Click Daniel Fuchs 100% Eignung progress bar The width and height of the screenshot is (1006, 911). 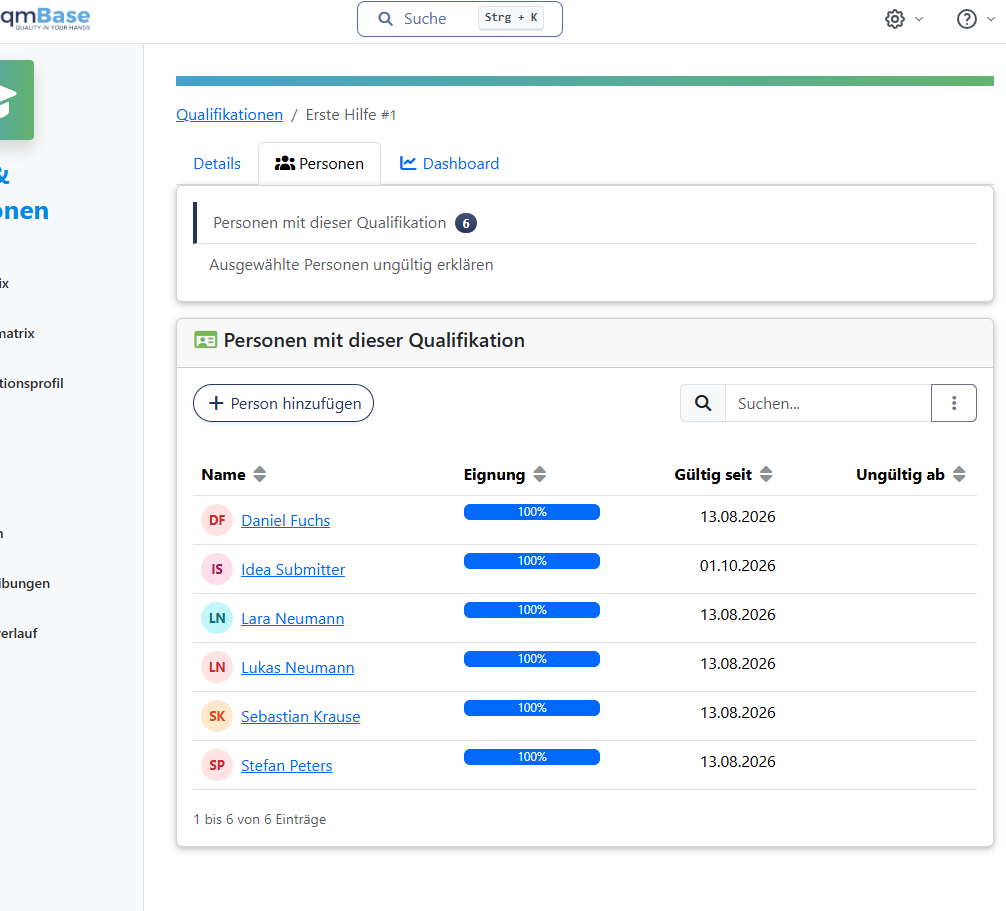[x=532, y=512]
